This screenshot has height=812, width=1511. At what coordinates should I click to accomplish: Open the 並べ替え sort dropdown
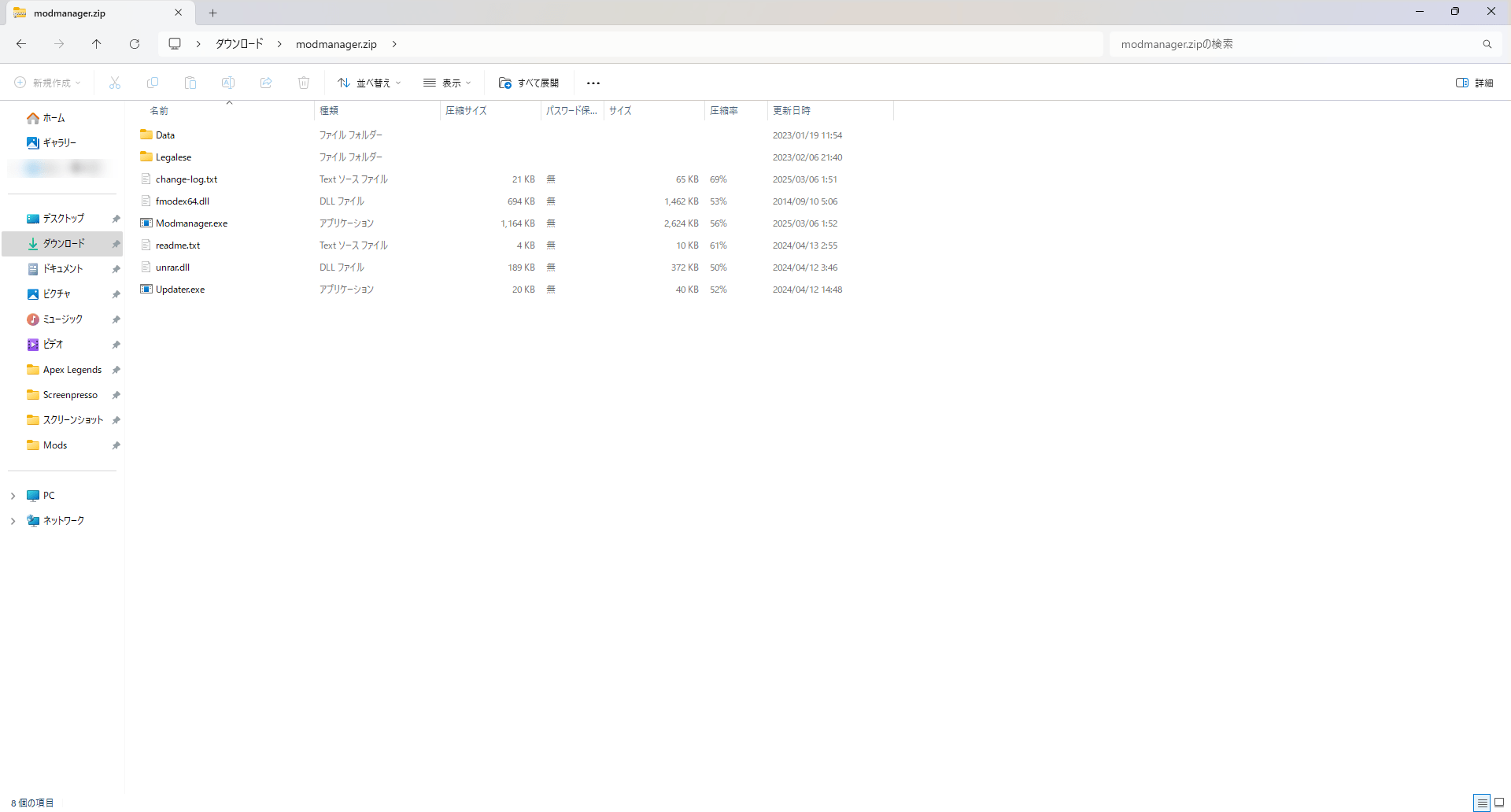(369, 83)
